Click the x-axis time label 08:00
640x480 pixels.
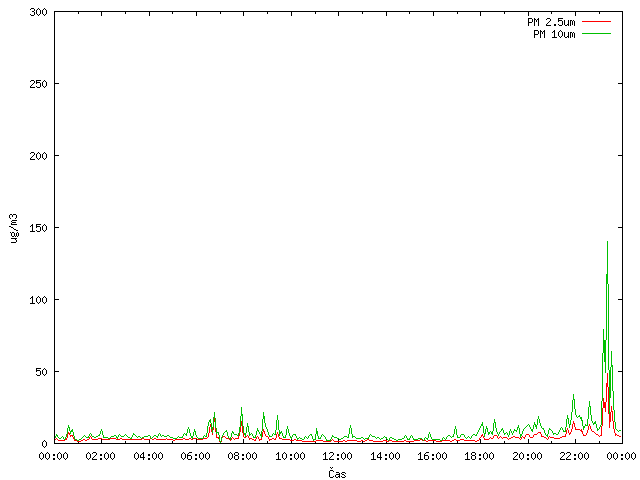point(242,456)
